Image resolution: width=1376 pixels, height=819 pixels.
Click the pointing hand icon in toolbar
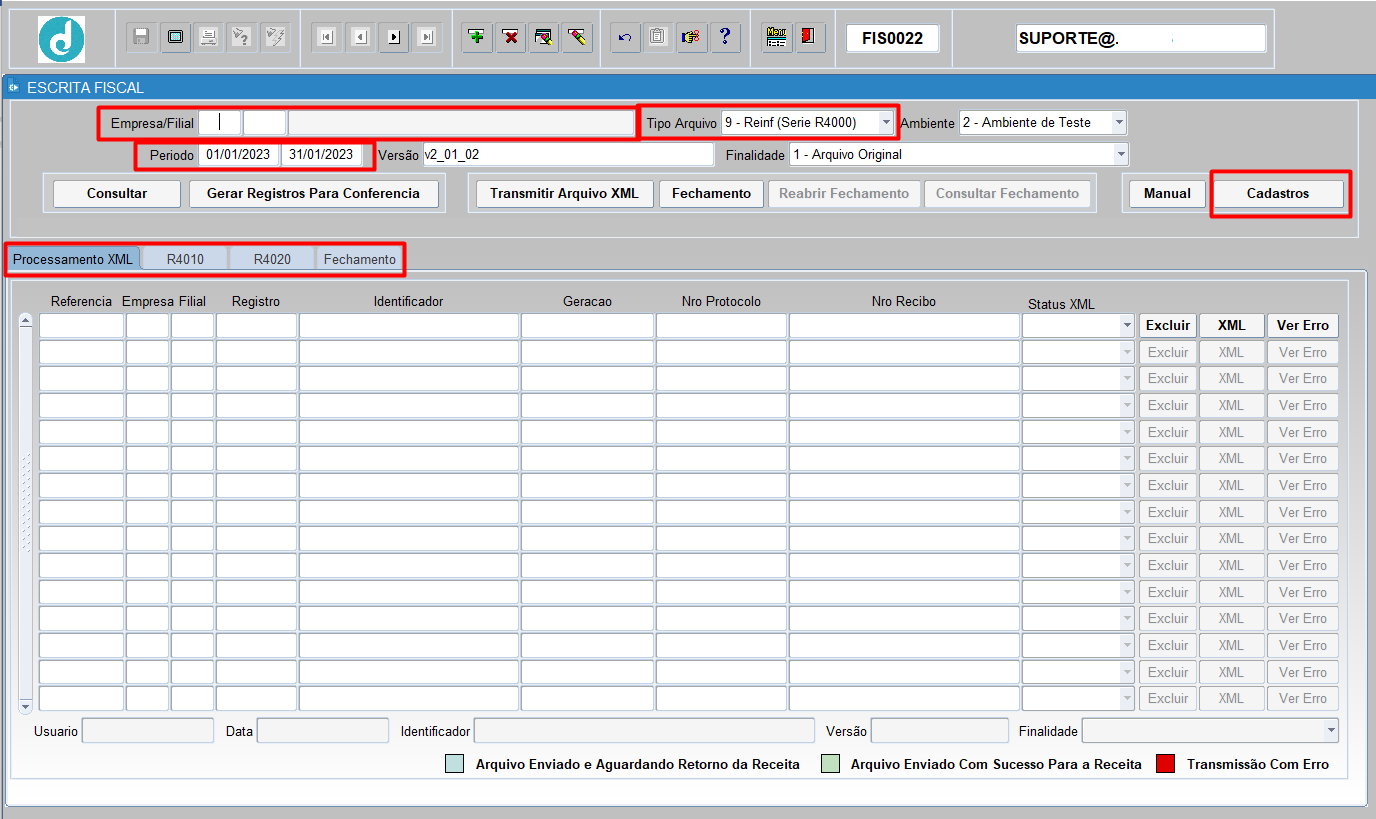click(x=690, y=37)
